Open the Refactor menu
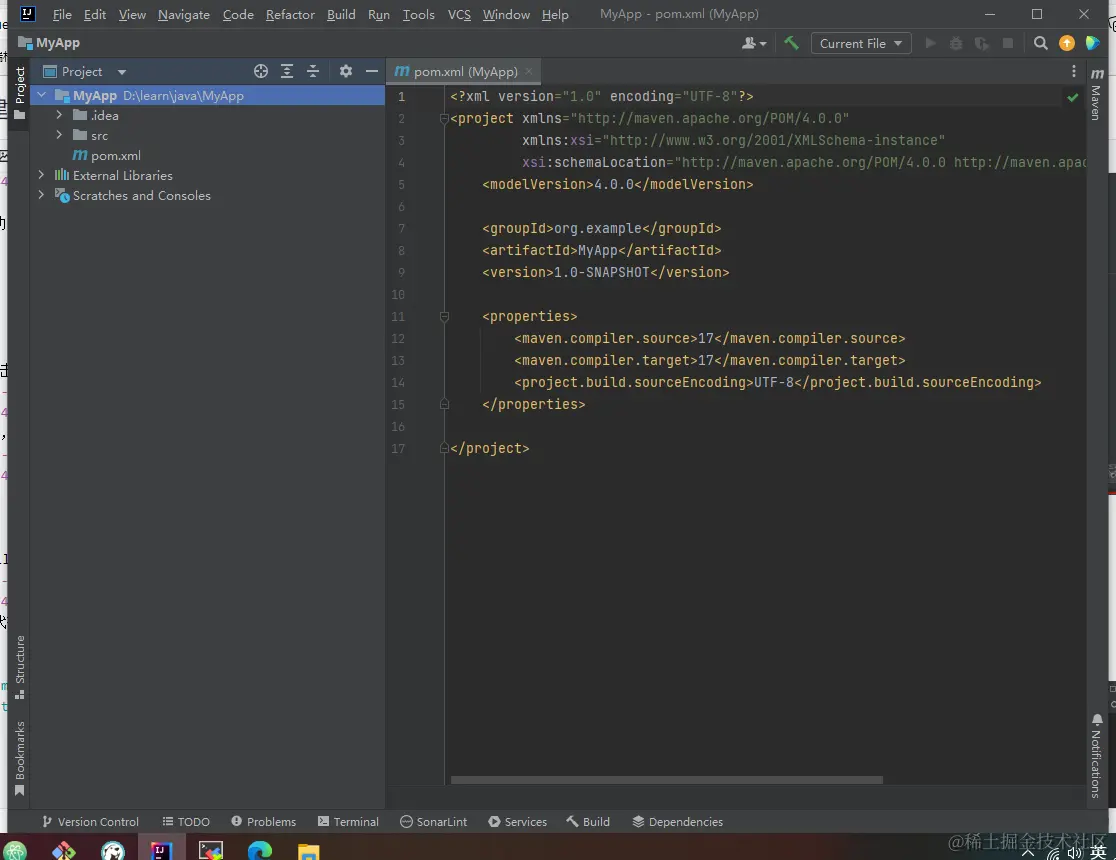 (x=290, y=14)
